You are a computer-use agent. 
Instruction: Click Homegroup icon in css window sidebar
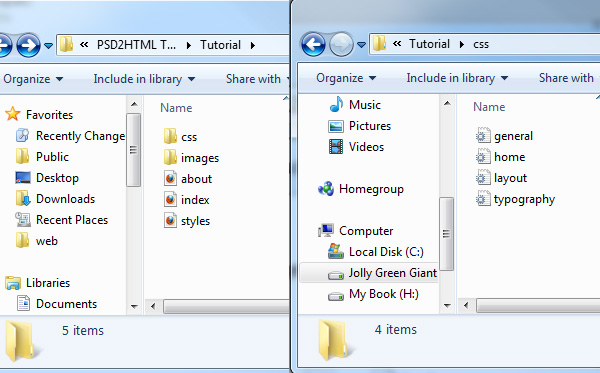tap(326, 189)
